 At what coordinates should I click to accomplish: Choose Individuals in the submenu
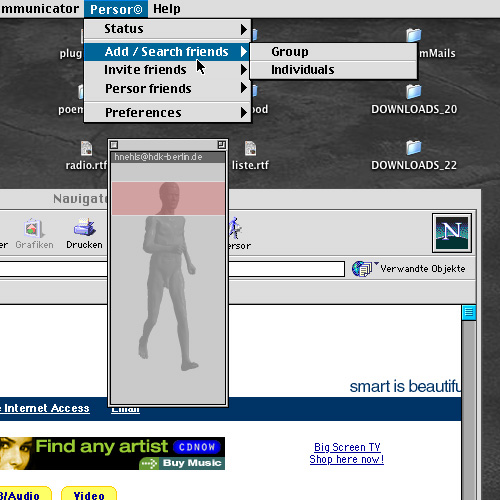coord(333,70)
